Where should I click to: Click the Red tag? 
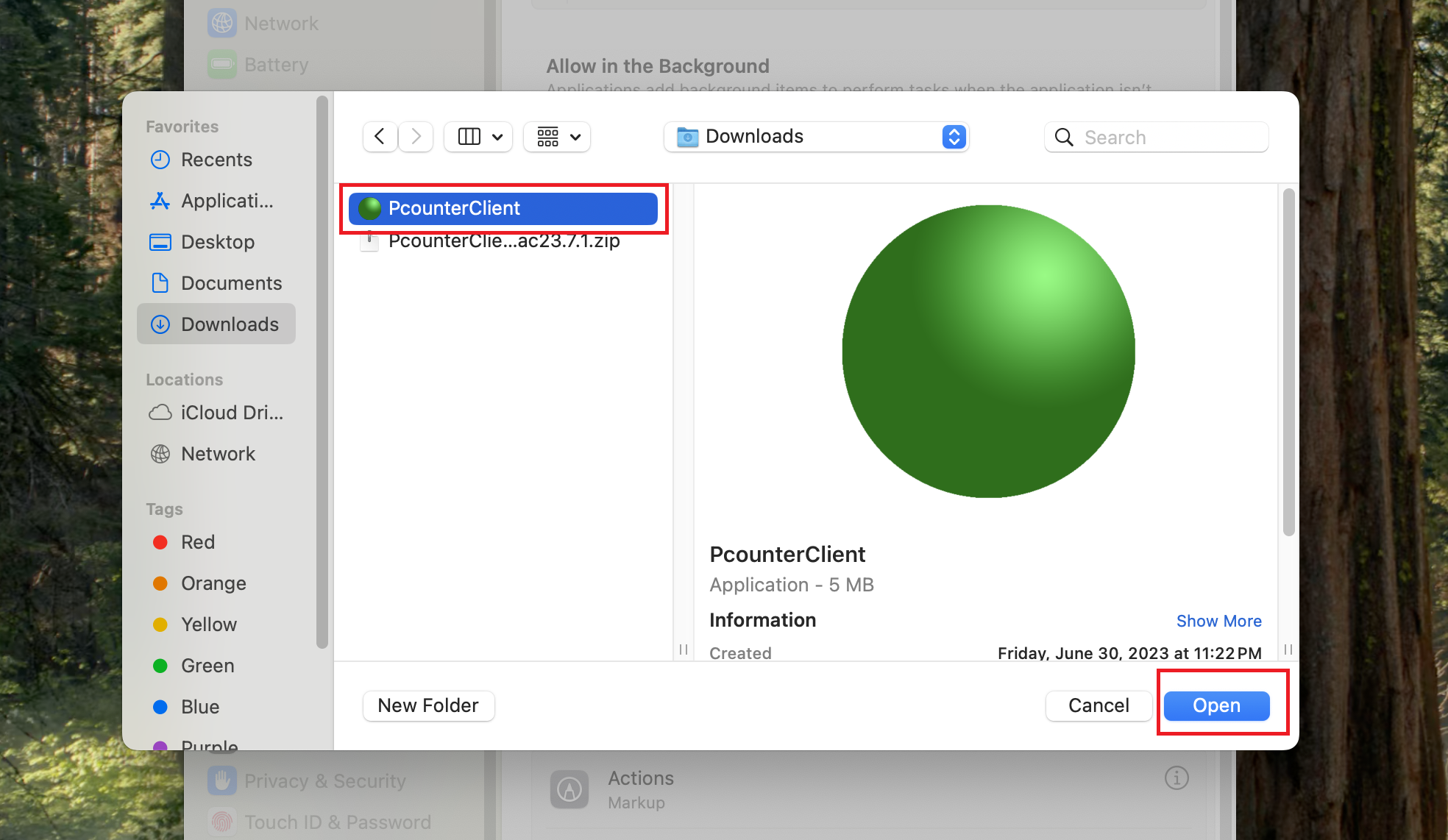(197, 542)
